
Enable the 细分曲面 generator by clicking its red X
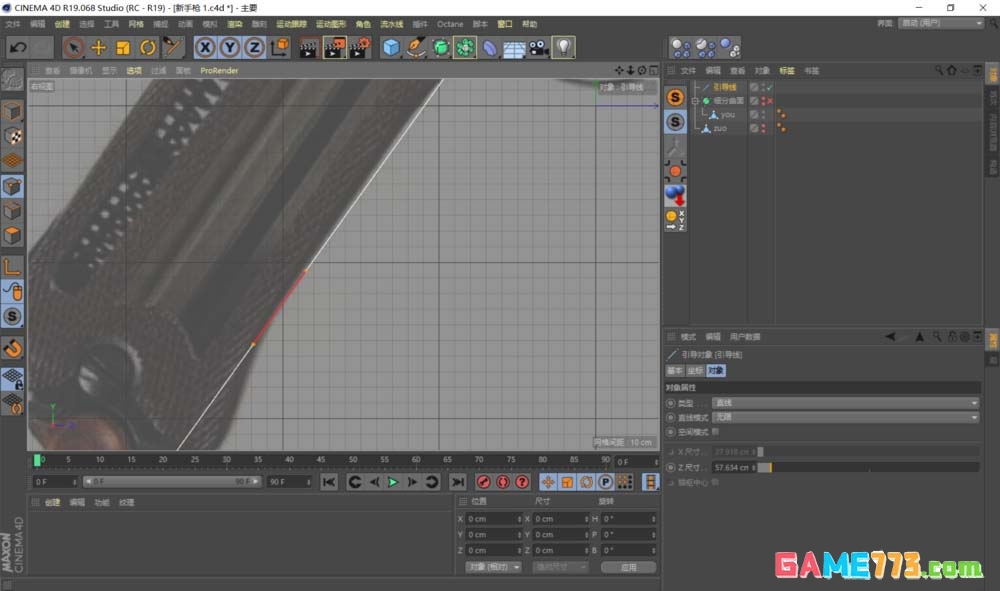point(770,100)
